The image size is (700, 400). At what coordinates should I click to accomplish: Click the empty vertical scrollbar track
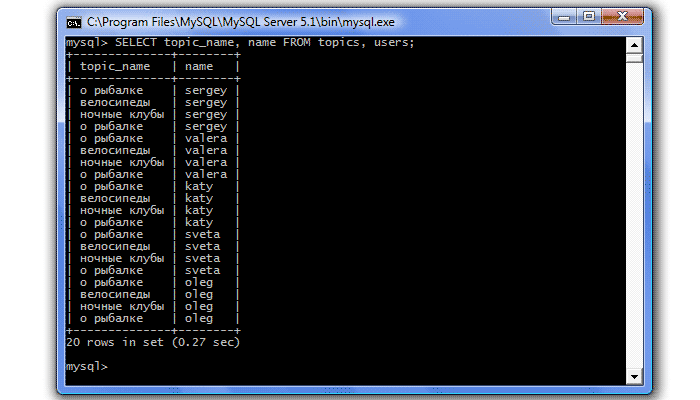[x=632, y=220]
